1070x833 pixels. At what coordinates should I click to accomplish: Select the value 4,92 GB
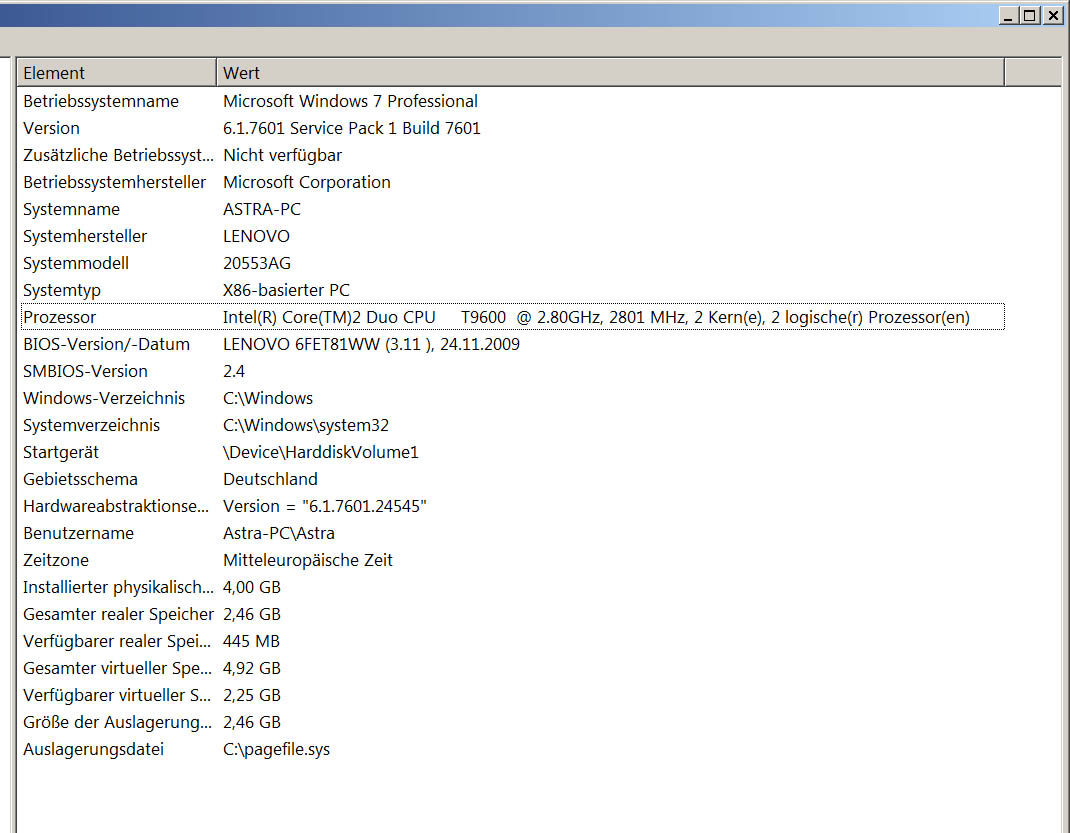pos(252,669)
